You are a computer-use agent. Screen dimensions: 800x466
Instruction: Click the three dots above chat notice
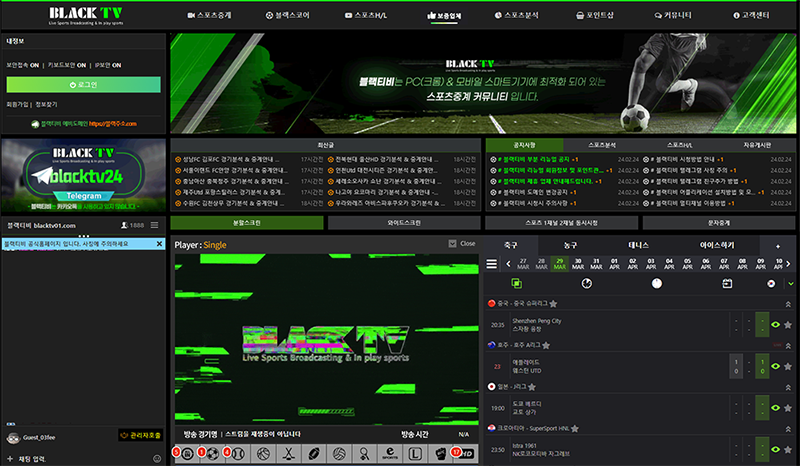click(x=84, y=236)
